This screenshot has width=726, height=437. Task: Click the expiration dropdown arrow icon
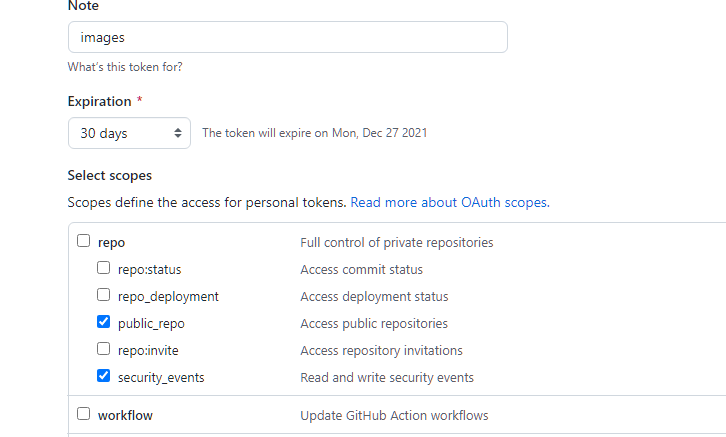click(178, 133)
